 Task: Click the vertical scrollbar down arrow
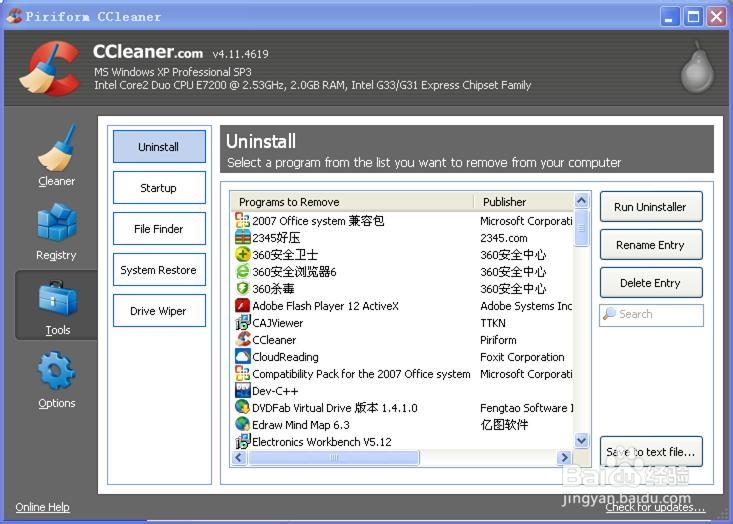click(582, 440)
